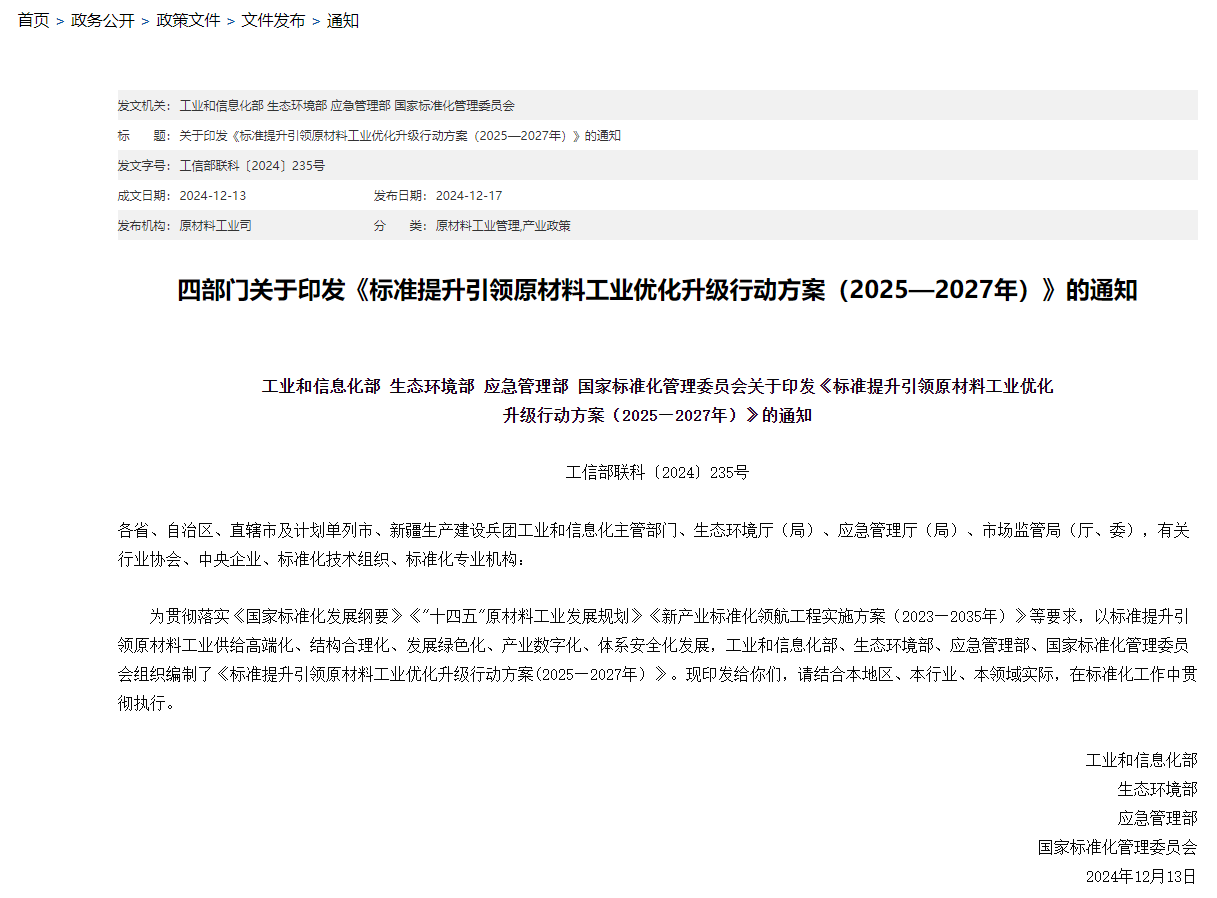This screenshot has height=898, width=1217.
Task: Click 原材料工业司 in 发布机构 field
Action: [x=215, y=225]
